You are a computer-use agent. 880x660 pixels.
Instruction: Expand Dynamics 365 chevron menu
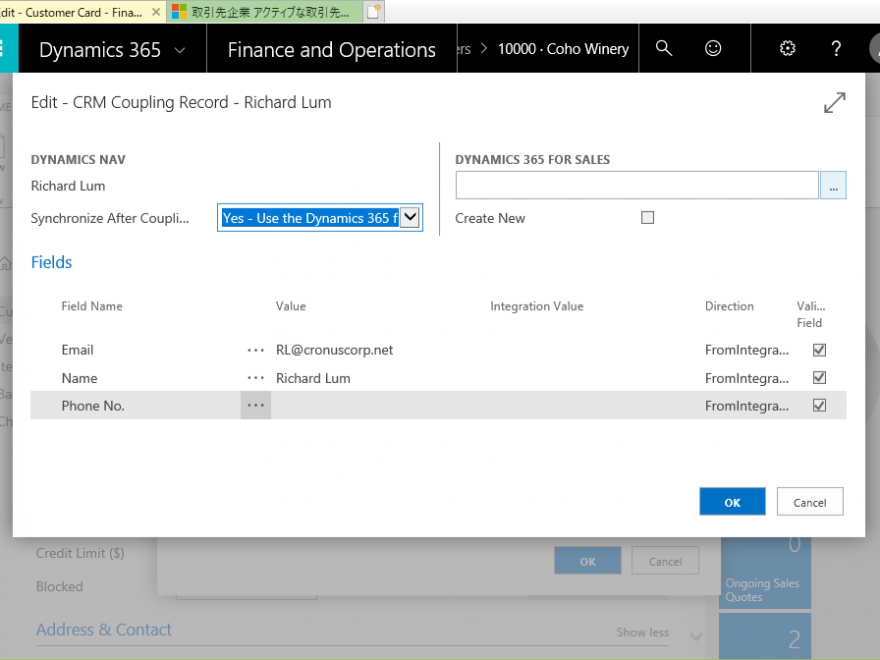coord(180,50)
